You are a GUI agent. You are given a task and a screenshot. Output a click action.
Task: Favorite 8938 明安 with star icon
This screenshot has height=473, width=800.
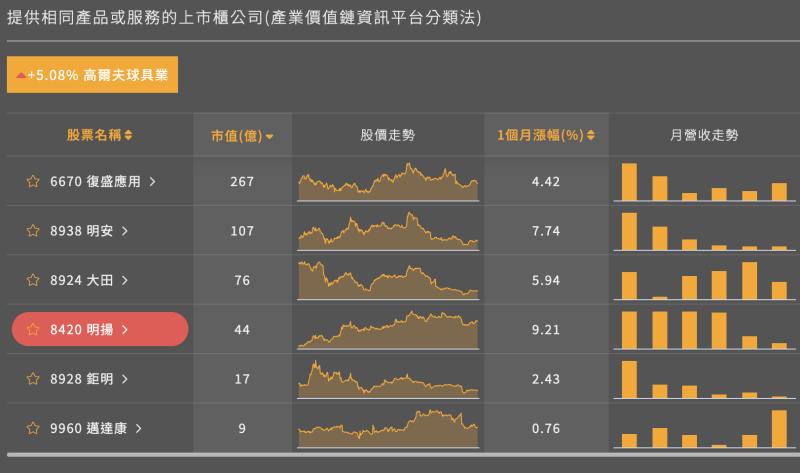coord(33,231)
